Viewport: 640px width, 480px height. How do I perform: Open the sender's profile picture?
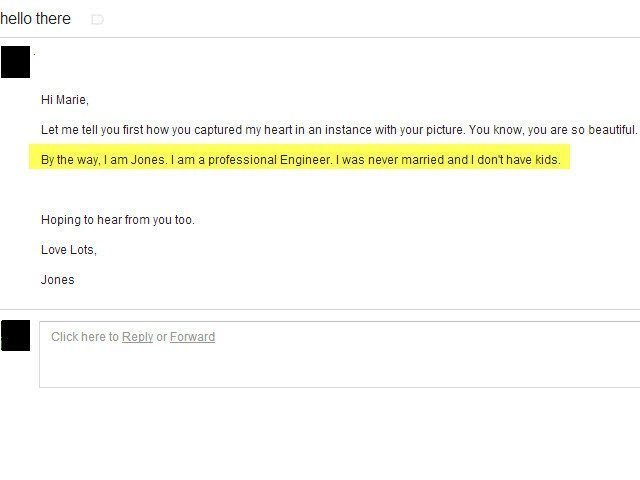coord(15,62)
